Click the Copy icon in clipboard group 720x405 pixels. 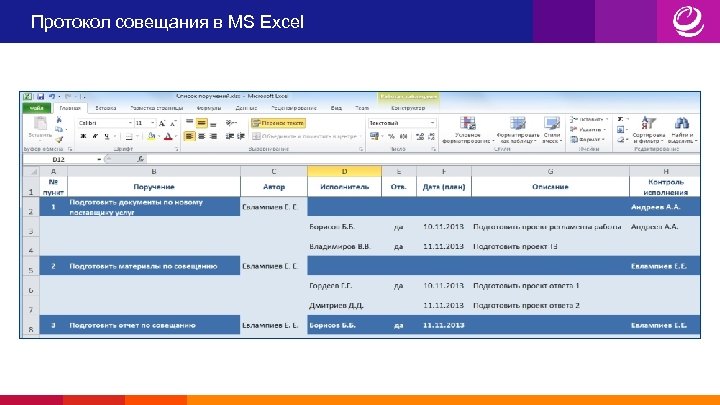tap(59, 129)
